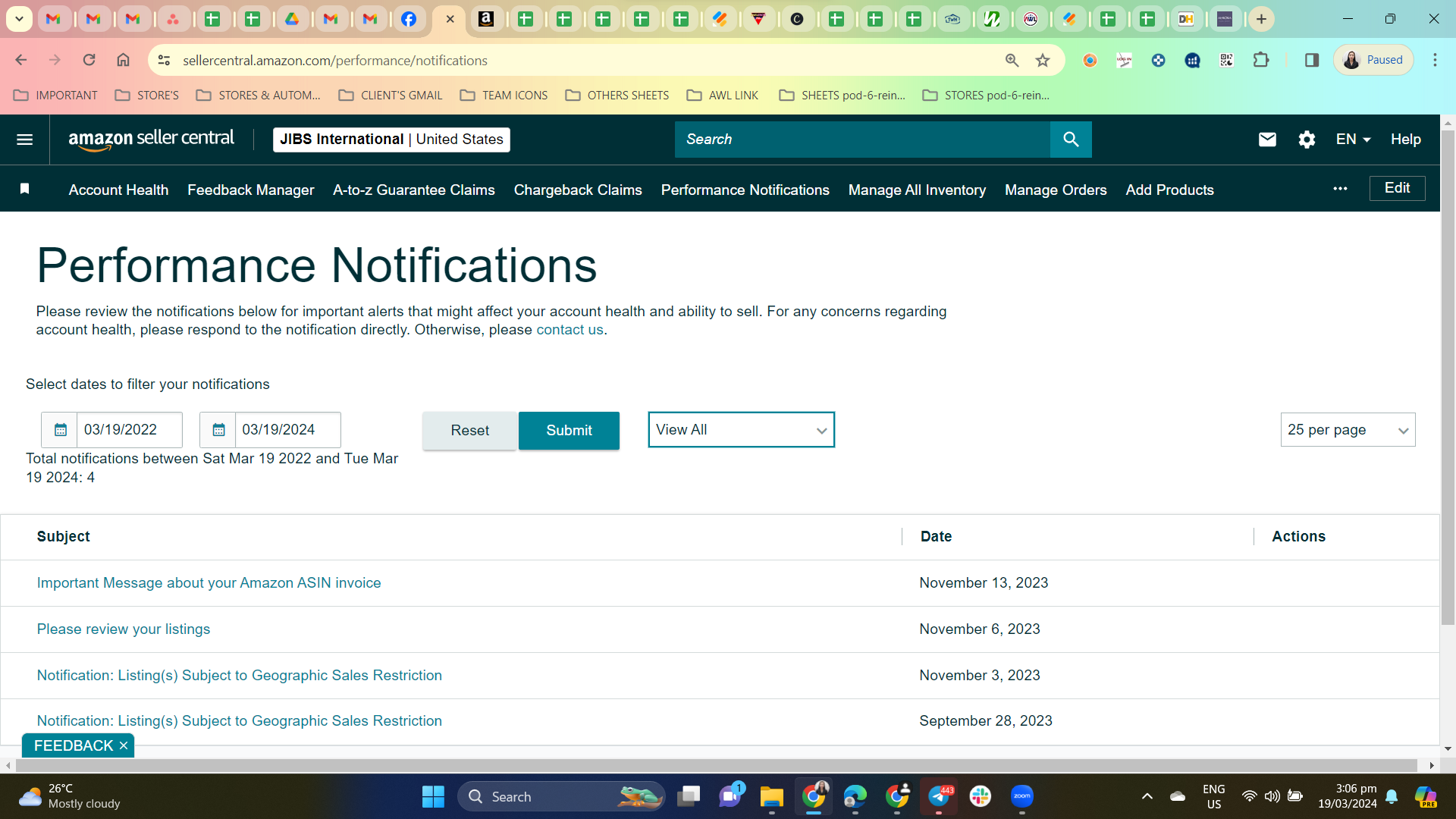Viewport: 1456px width, 819px height.
Task: Open the messages envelope icon
Action: (1267, 140)
